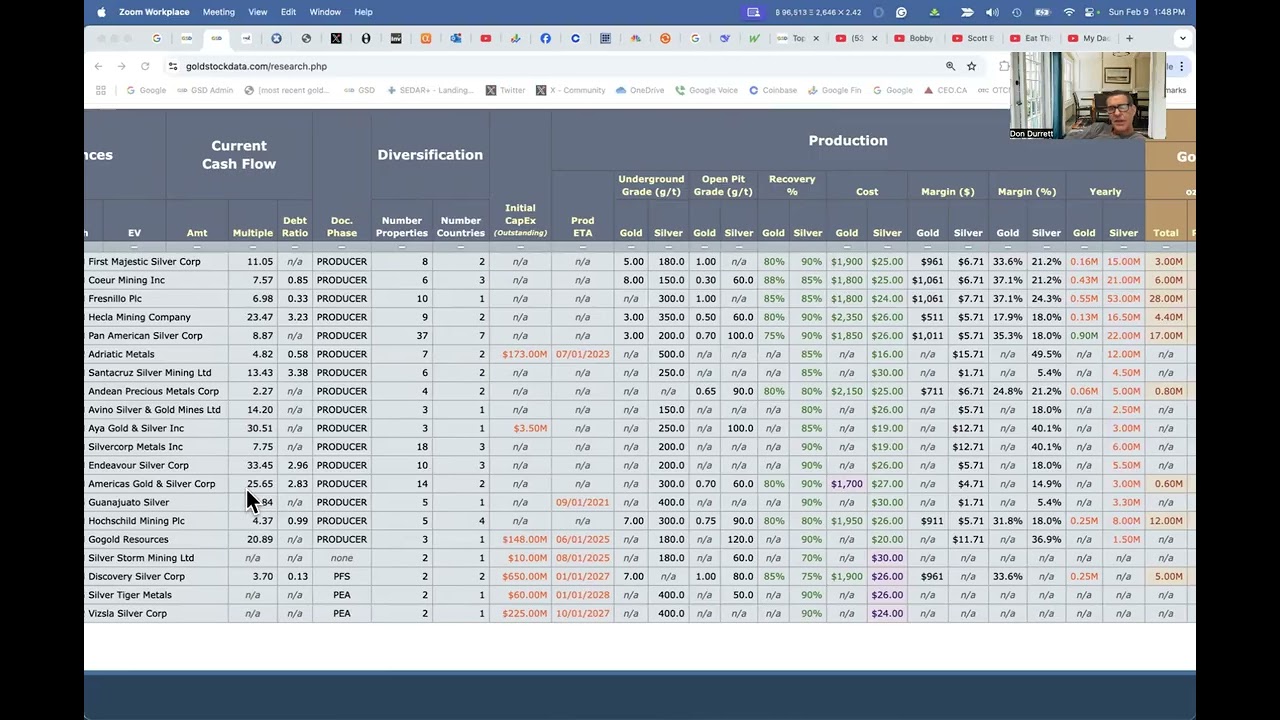Image resolution: width=1280 pixels, height=720 pixels.
Task: Open the Edit menu
Action: [x=288, y=12]
